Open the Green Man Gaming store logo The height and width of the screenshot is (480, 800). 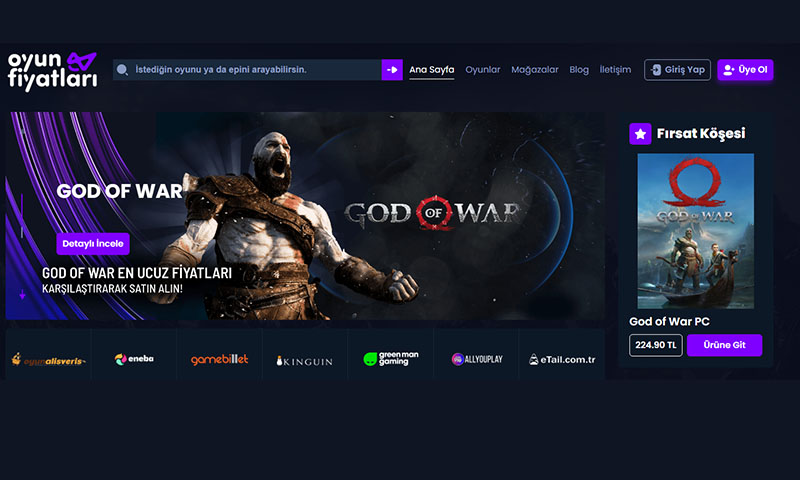click(391, 359)
